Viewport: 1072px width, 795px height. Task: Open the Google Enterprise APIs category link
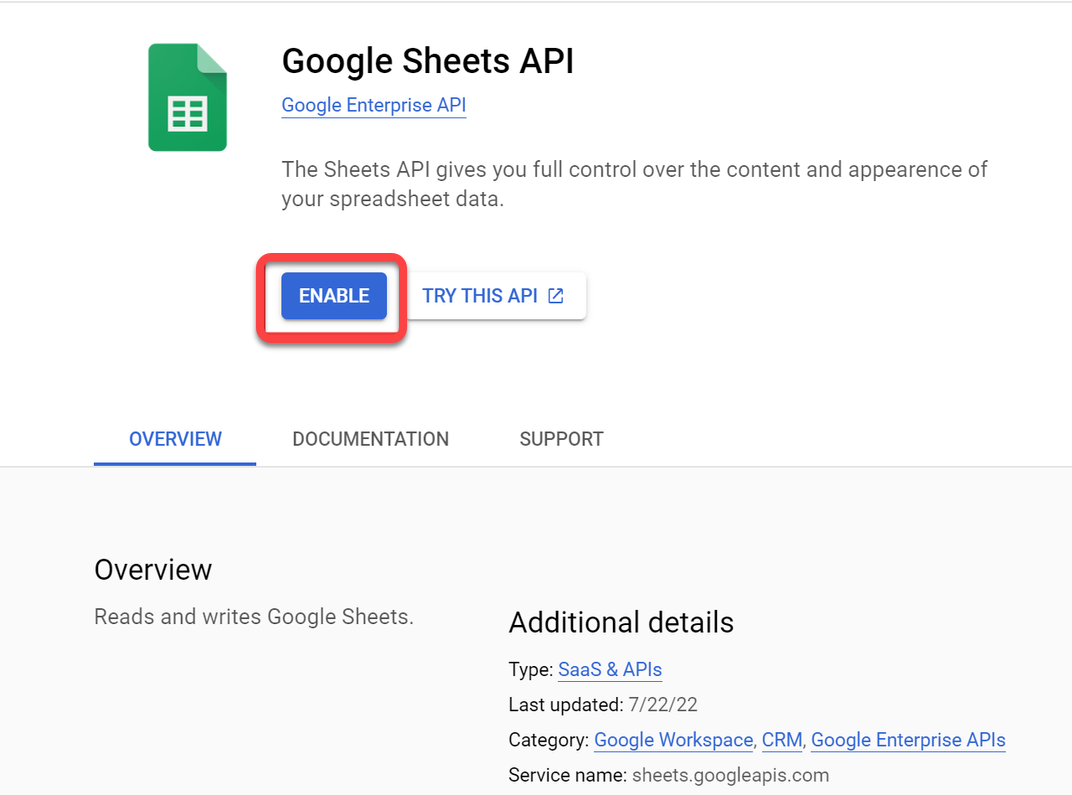click(908, 740)
